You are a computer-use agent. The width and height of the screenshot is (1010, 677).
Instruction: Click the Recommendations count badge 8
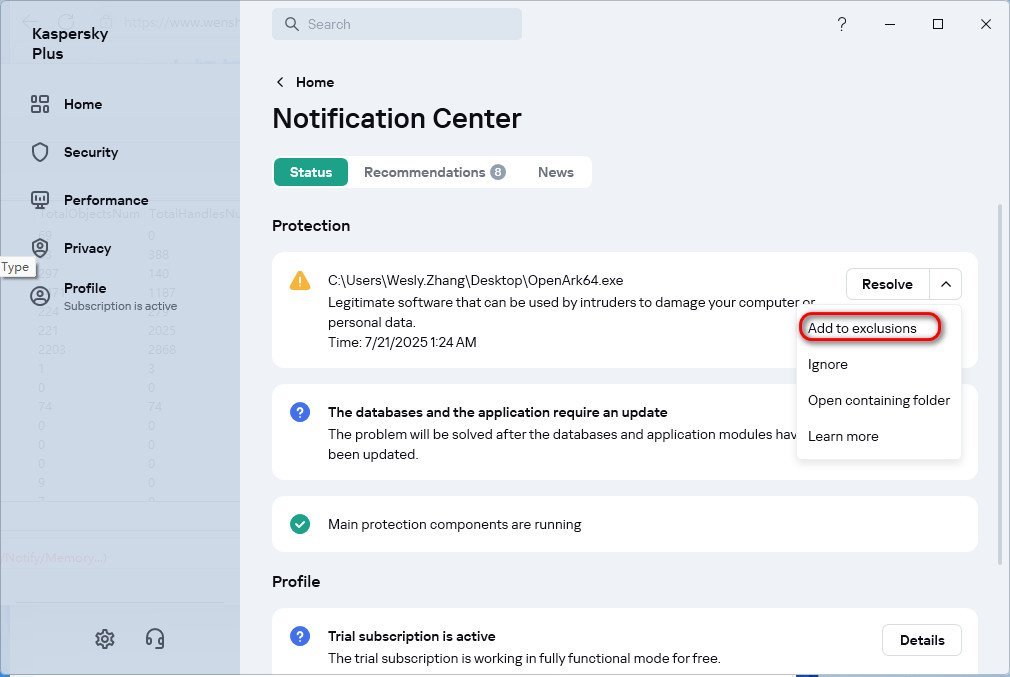point(497,172)
